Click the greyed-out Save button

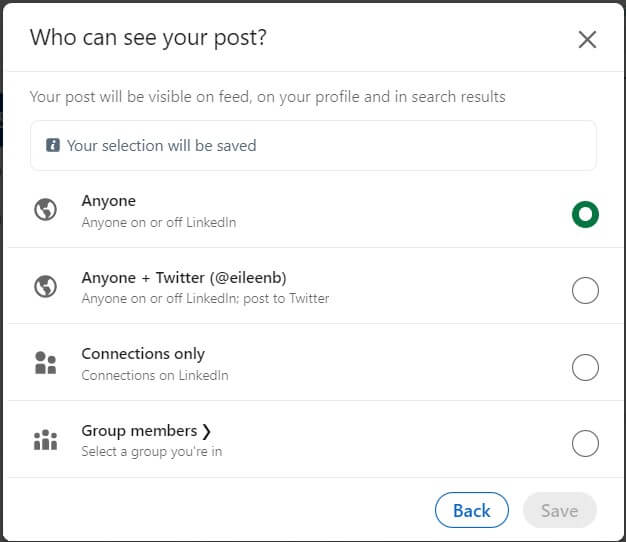559,510
